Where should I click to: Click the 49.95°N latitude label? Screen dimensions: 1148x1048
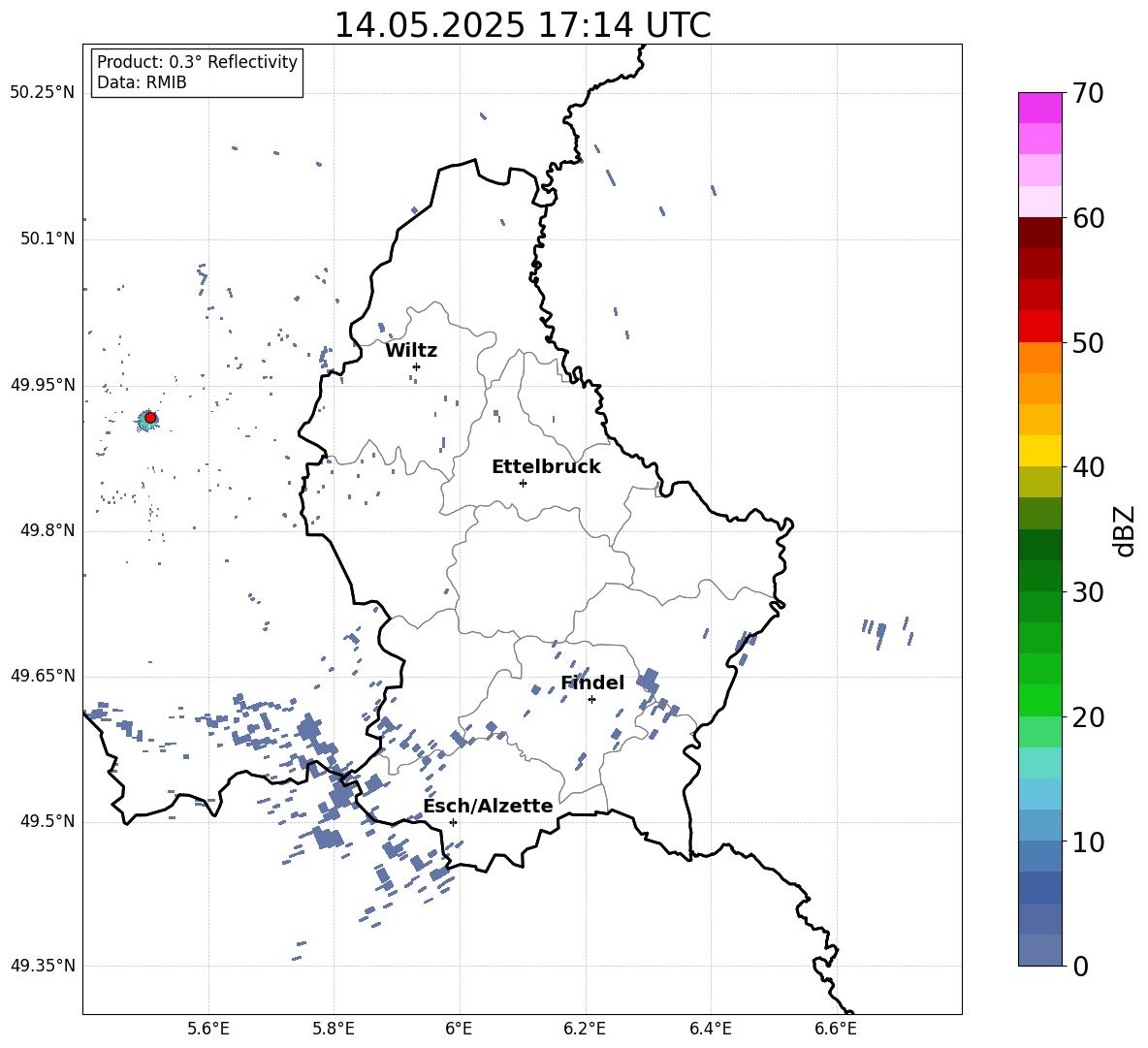(x=43, y=384)
